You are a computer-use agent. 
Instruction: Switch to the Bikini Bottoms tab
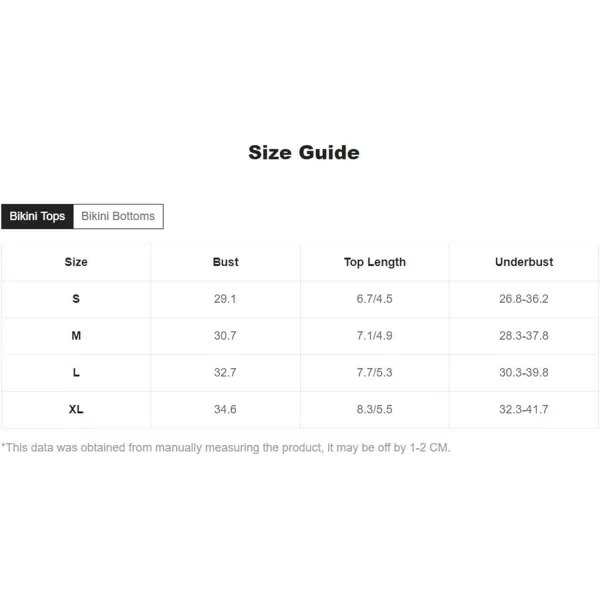pos(118,217)
